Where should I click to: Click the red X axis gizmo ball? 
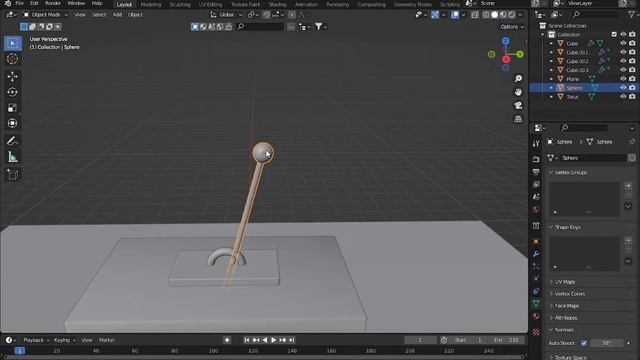[x=506, y=60]
